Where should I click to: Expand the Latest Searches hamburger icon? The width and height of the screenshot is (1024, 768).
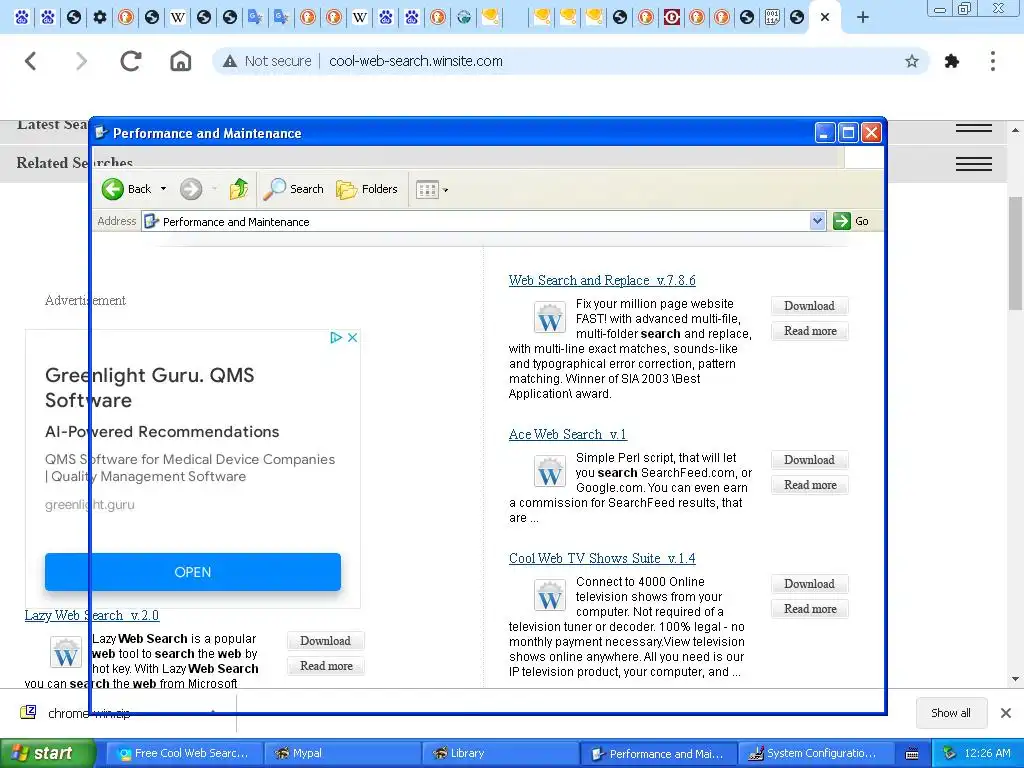[974, 129]
